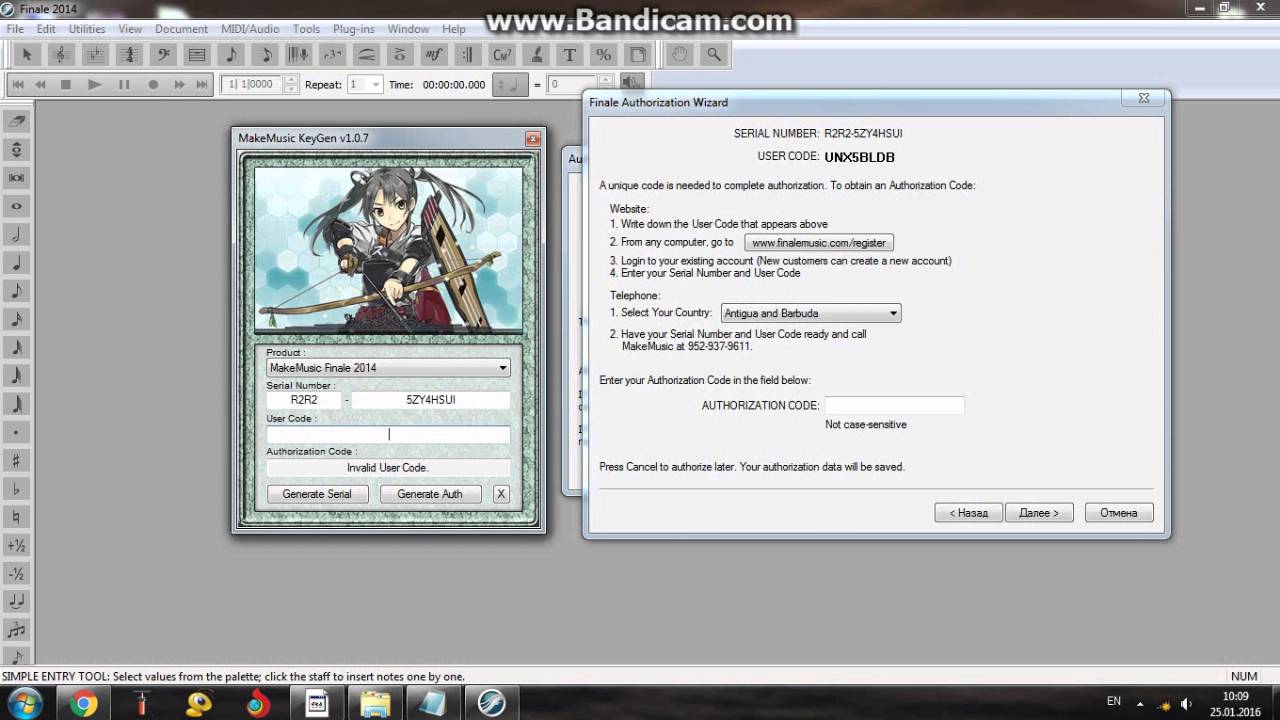Select the Tuplet tool
Screen dimensions: 1280x720
click(333, 55)
